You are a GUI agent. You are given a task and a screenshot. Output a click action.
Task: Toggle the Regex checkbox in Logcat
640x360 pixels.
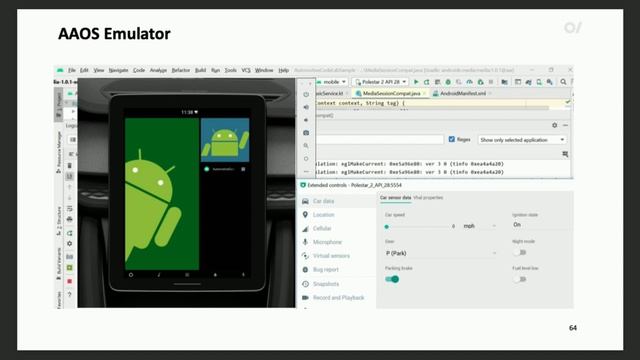[x=452, y=140]
